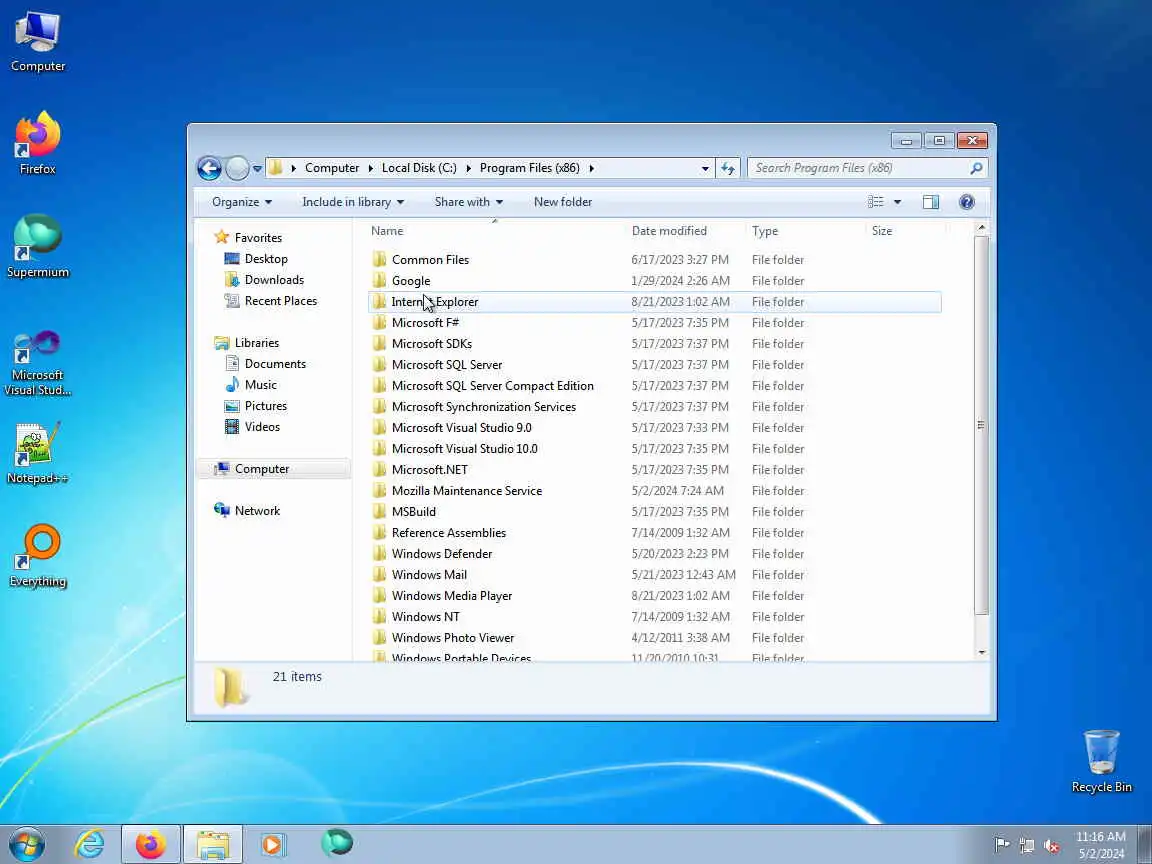
Task: Open the Organize dropdown menu
Action: click(x=242, y=202)
